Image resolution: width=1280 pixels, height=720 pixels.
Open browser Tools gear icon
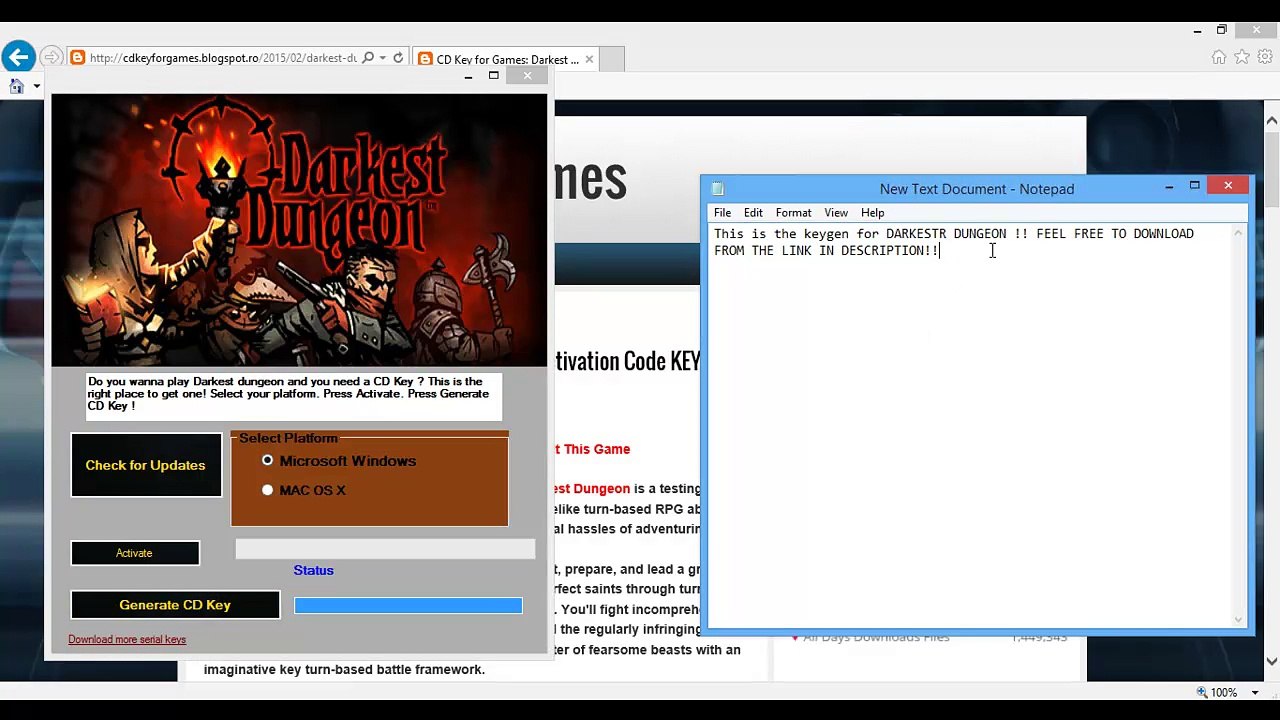pyautogui.click(x=1265, y=58)
